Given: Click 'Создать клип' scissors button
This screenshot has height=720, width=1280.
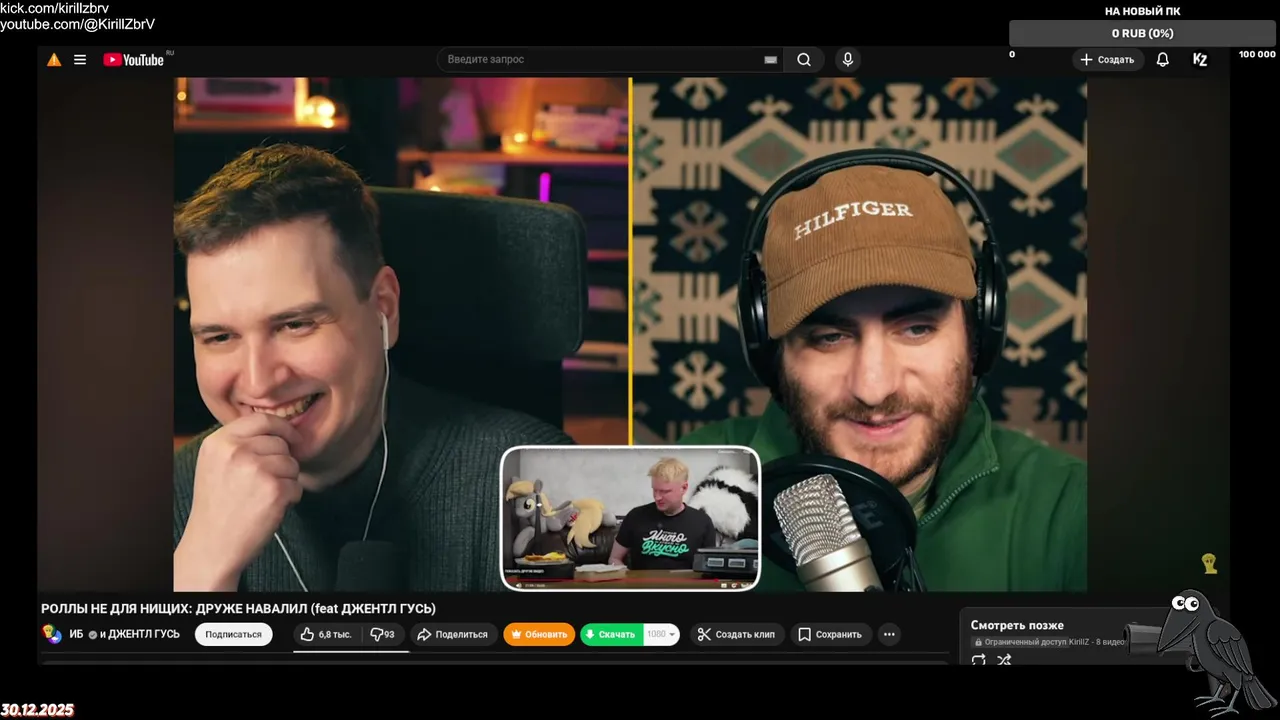Looking at the screenshot, I should [x=736, y=634].
